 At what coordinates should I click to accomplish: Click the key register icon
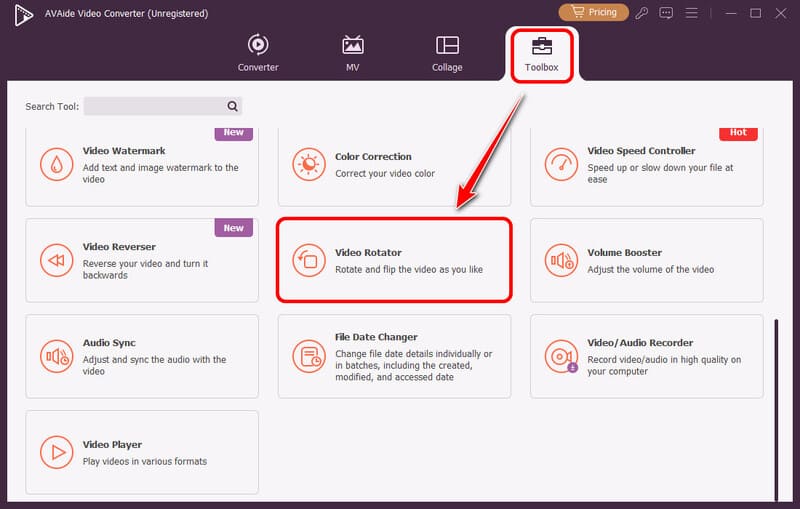[641, 13]
